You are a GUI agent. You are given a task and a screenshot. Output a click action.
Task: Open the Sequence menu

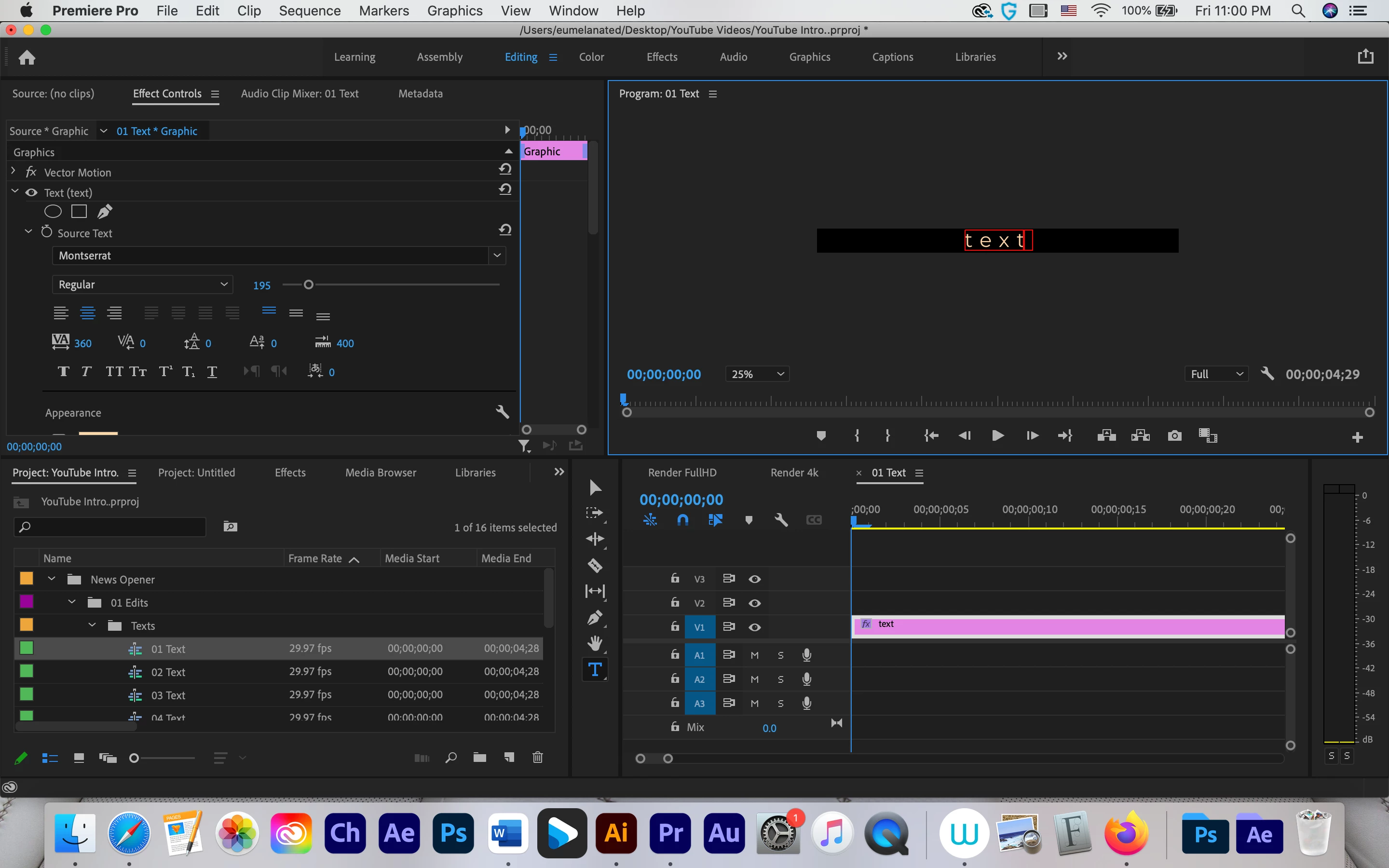click(x=309, y=11)
